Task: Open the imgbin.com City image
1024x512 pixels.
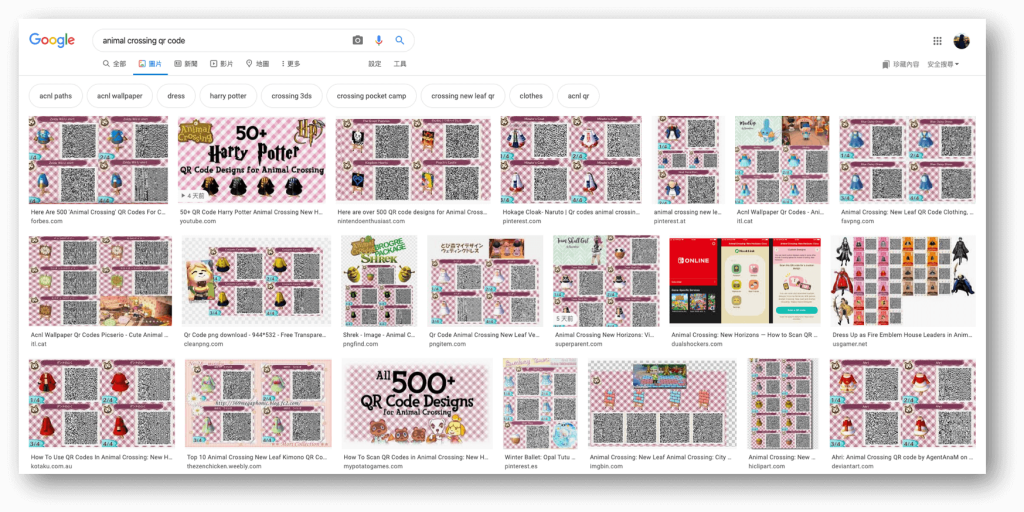Action: click(662, 404)
